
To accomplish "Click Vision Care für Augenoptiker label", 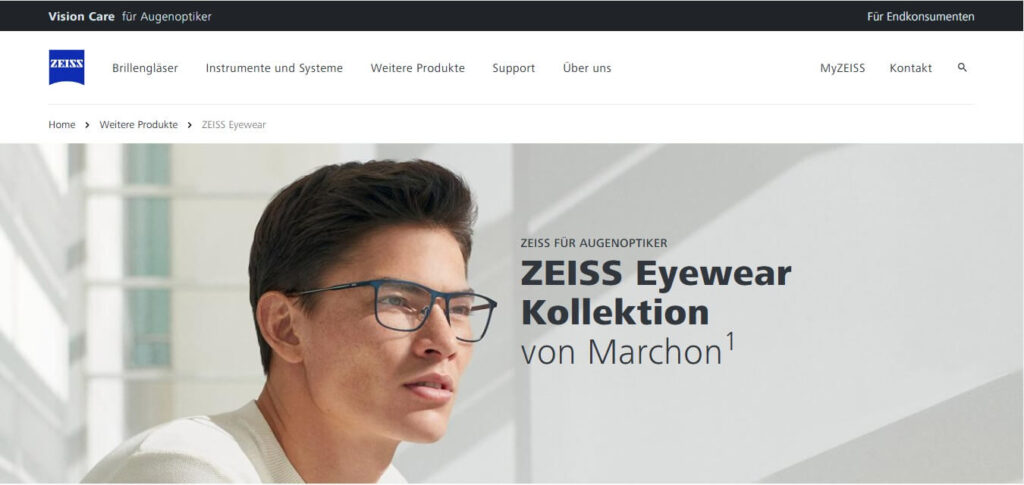I will pos(130,16).
